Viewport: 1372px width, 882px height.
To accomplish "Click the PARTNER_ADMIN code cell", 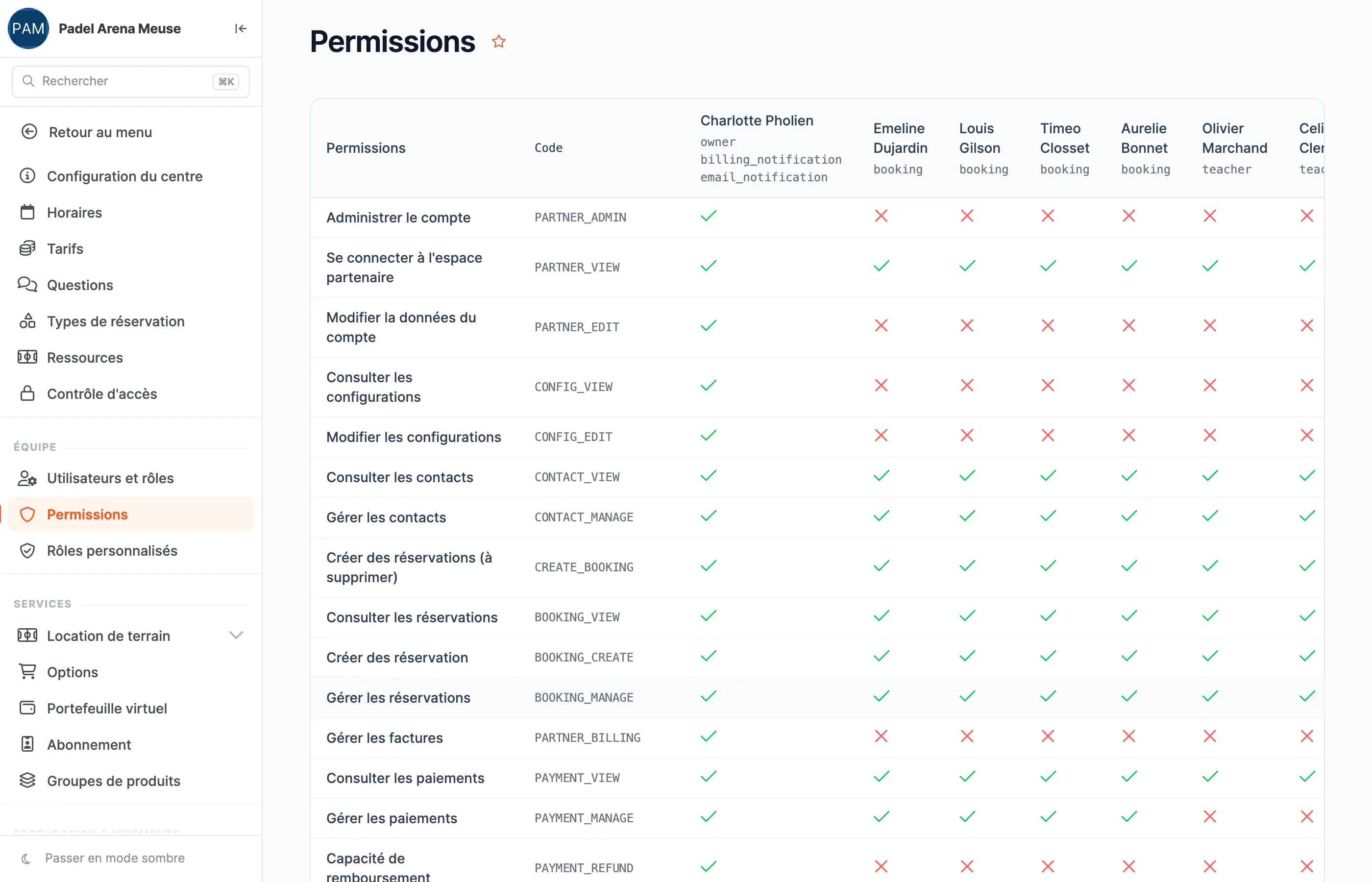I will point(580,217).
